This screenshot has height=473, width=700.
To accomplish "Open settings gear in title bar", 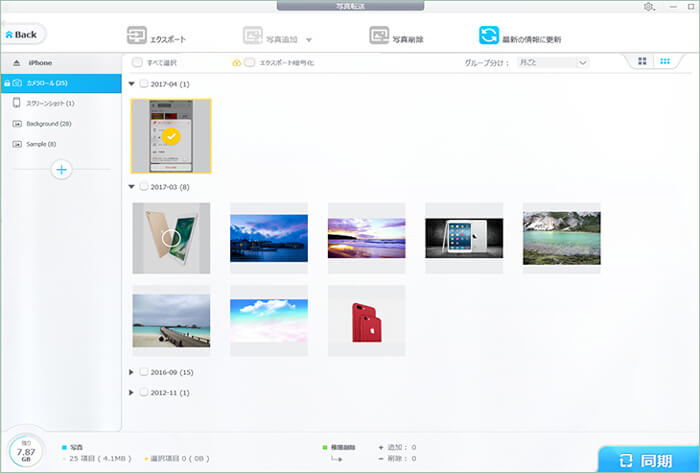I will [649, 6].
